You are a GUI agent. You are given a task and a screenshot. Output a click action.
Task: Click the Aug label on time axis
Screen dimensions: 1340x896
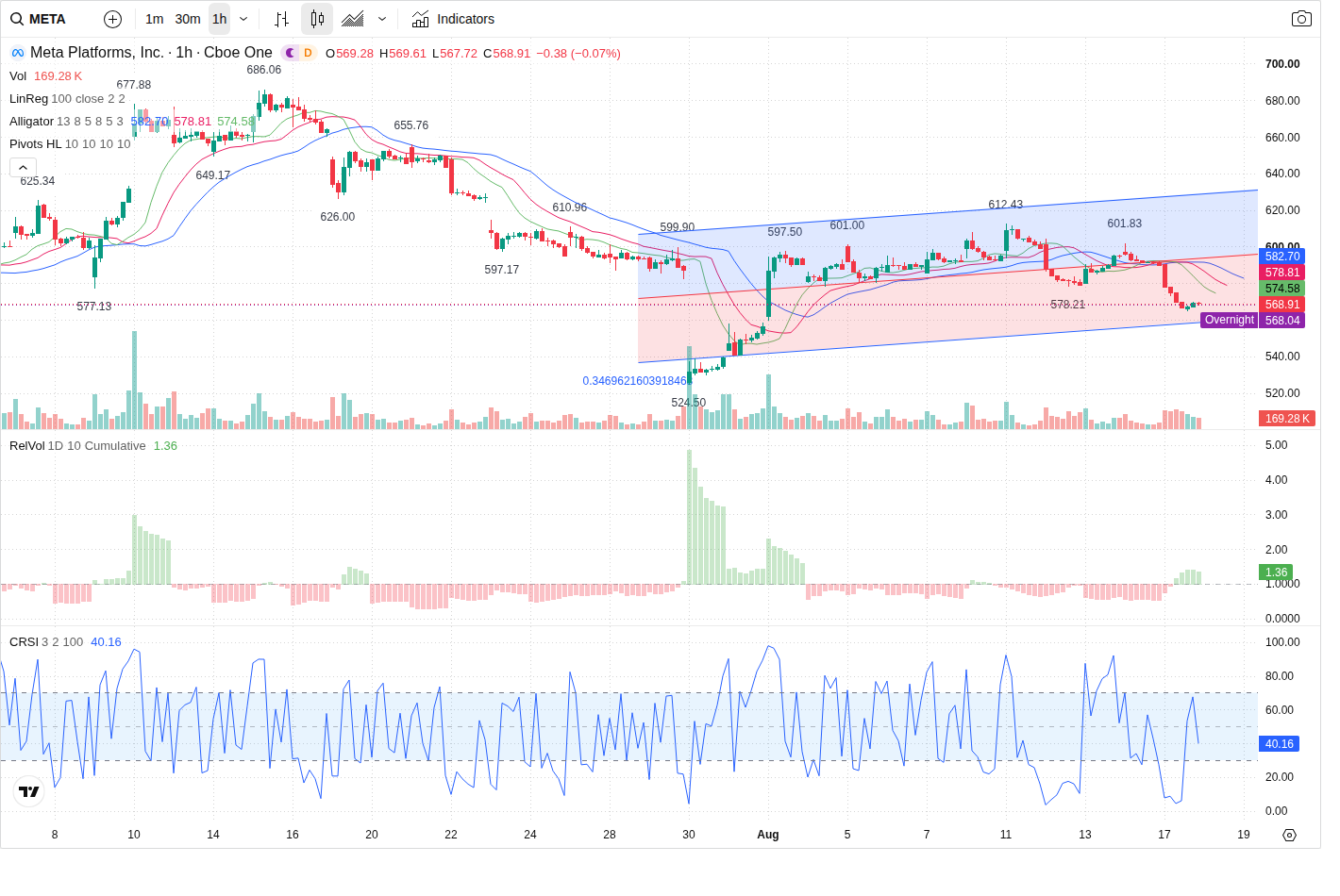(768, 835)
